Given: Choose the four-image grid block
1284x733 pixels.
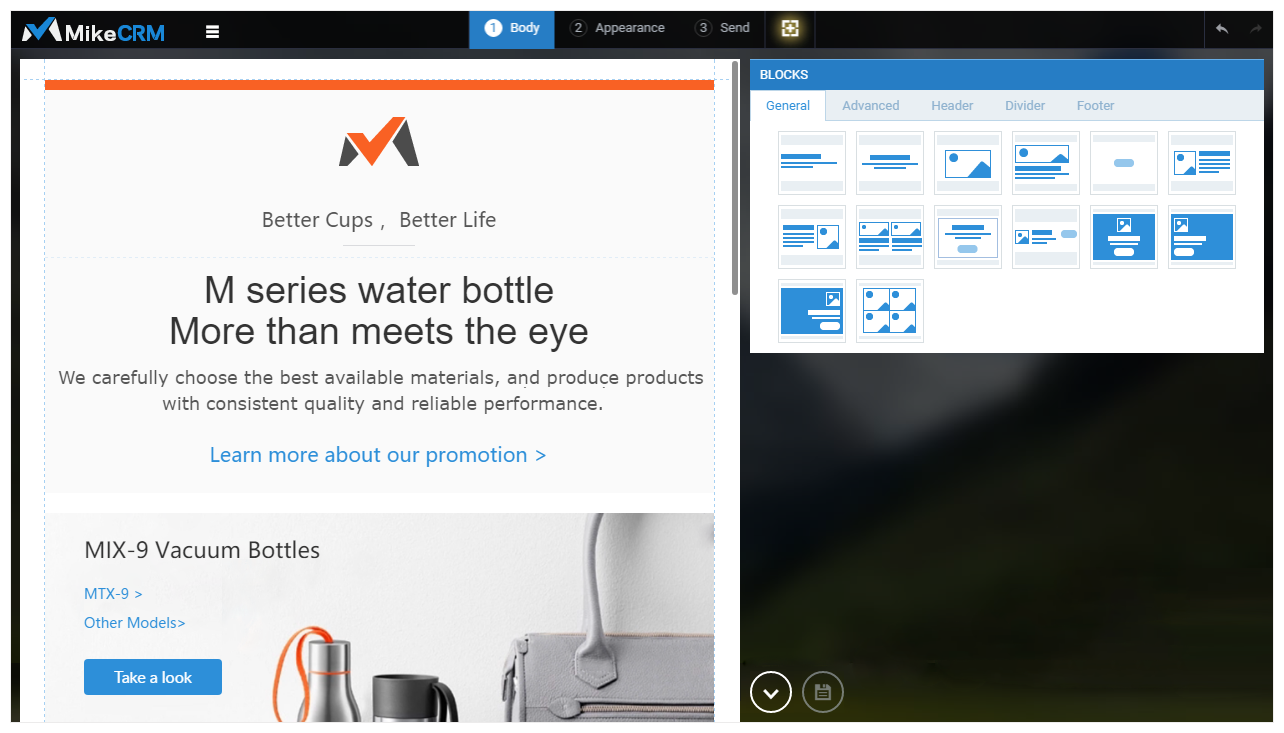Looking at the screenshot, I should tap(890, 311).
